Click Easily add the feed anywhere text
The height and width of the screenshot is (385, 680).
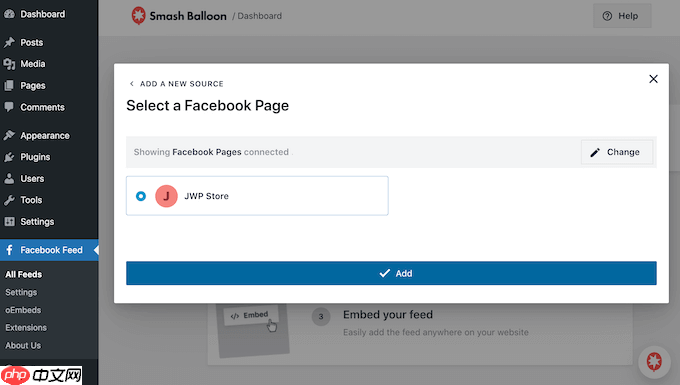tap(436, 333)
